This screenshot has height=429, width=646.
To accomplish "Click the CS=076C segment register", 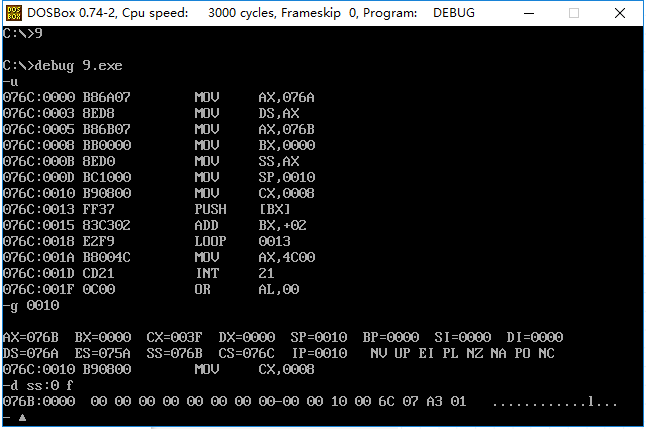I will (247, 354).
